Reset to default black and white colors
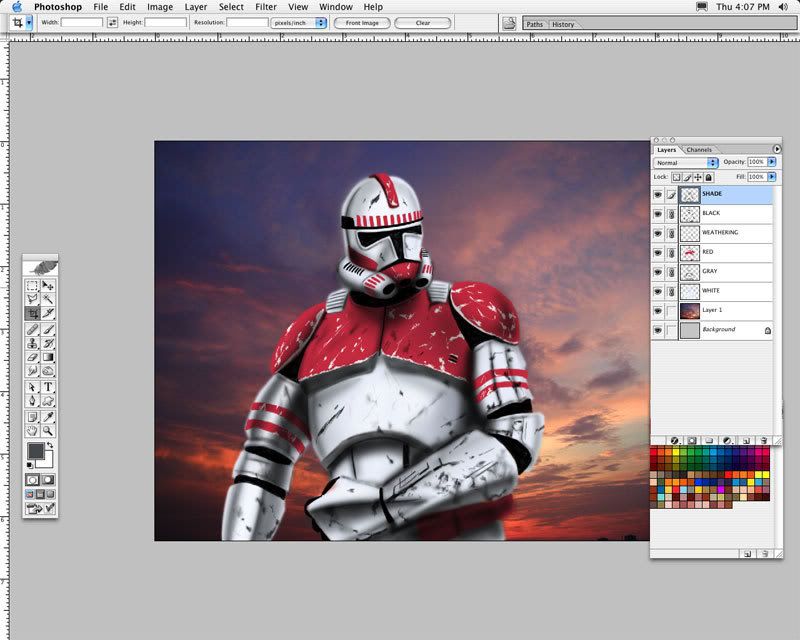This screenshot has width=800, height=640. tap(30, 465)
